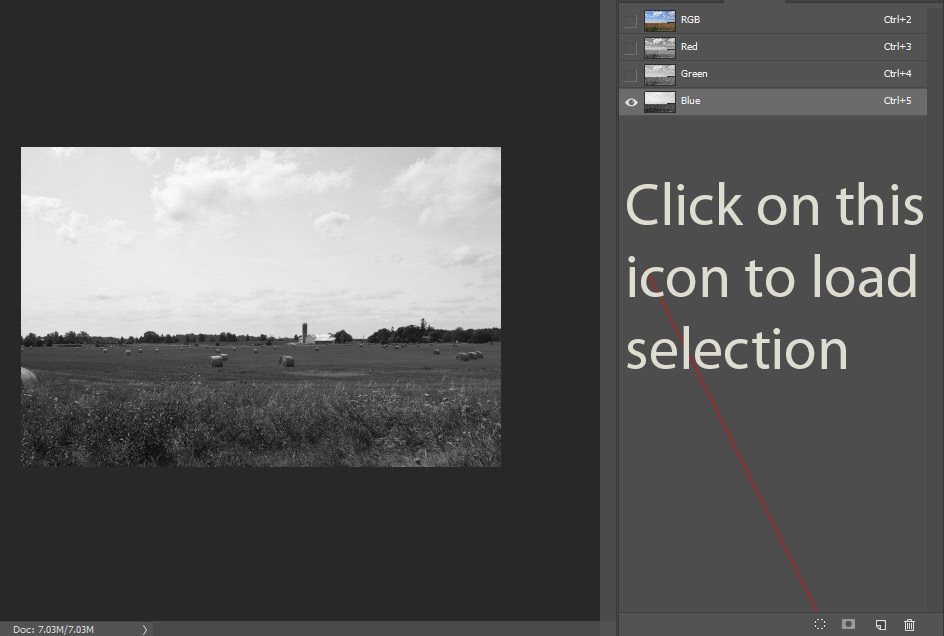The width and height of the screenshot is (944, 636).
Task: Save selection as channel icon
Action: pos(849,624)
